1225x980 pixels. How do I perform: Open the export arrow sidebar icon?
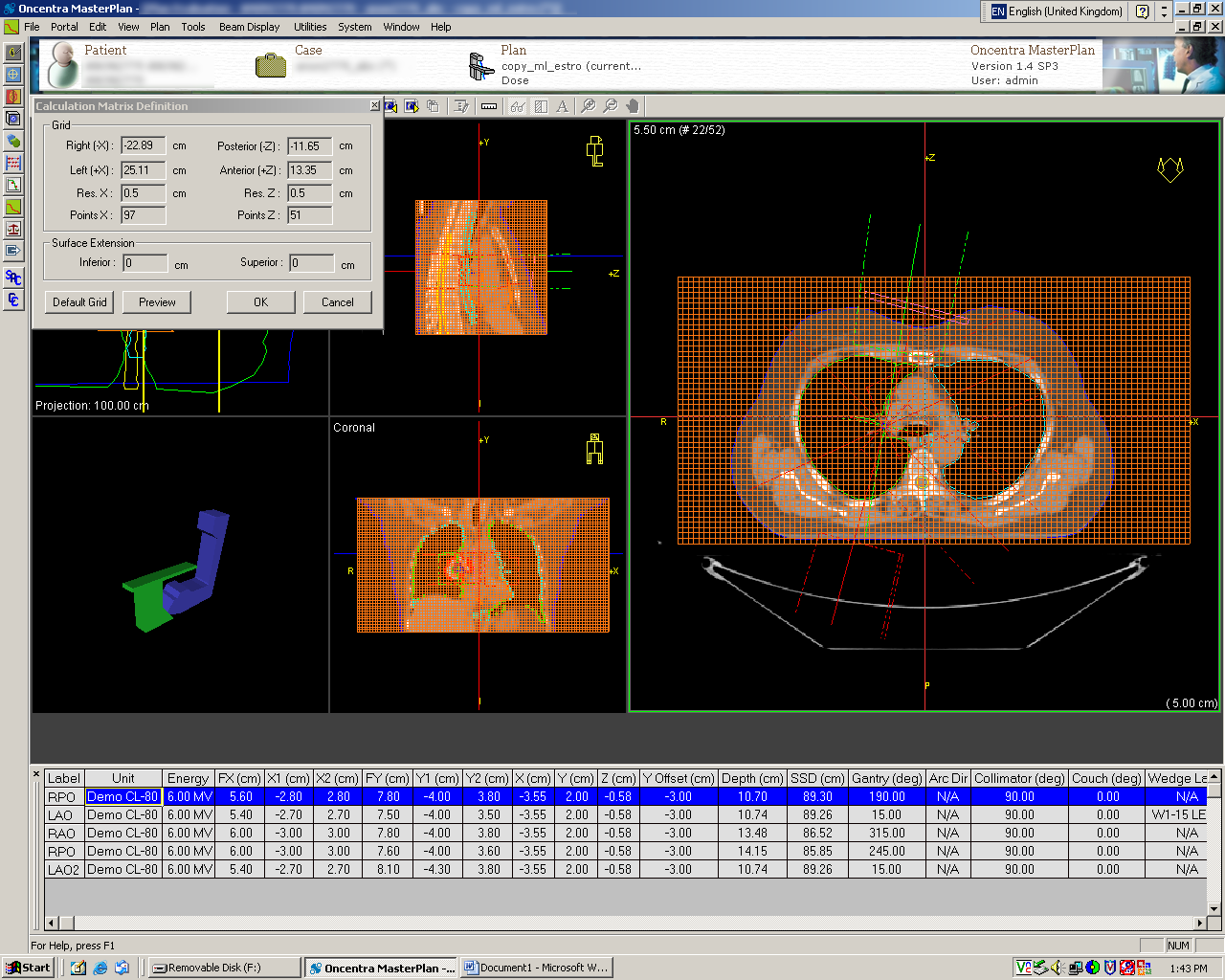[13, 251]
